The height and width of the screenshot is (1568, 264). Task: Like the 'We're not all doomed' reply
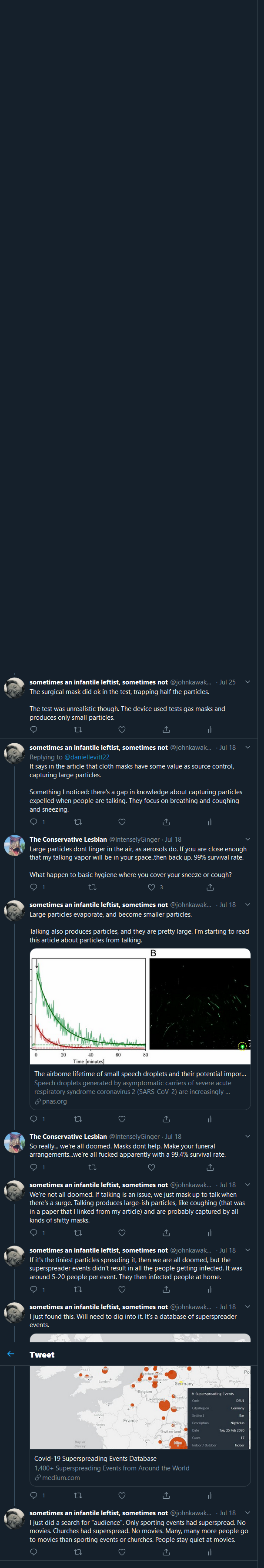tap(122, 1233)
